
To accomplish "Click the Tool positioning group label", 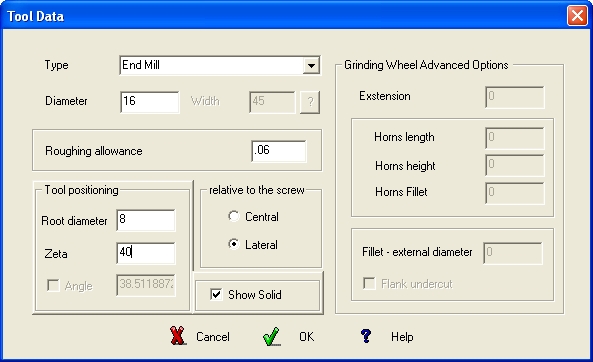I will click(82, 190).
